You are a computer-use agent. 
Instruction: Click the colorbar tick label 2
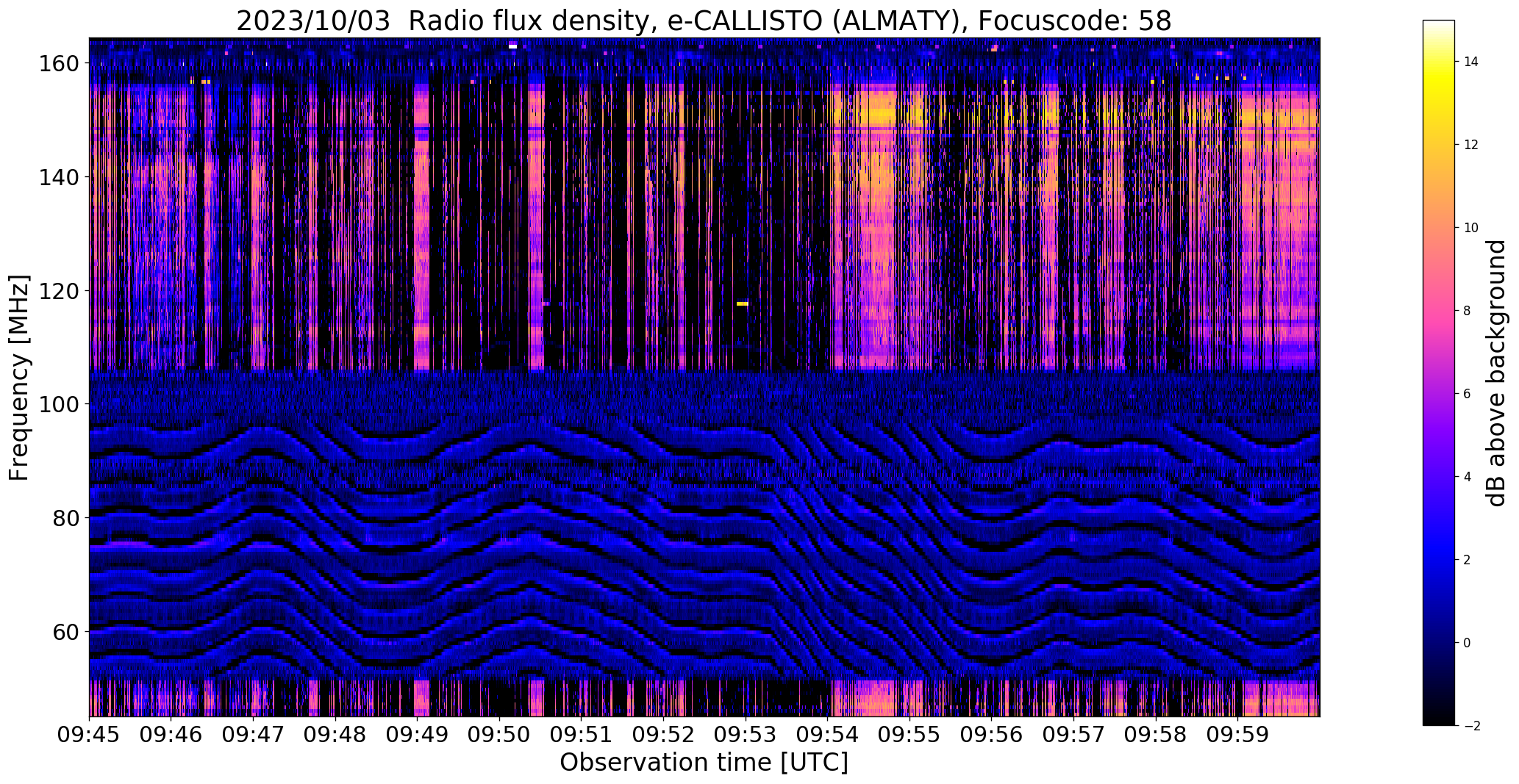[1467, 560]
